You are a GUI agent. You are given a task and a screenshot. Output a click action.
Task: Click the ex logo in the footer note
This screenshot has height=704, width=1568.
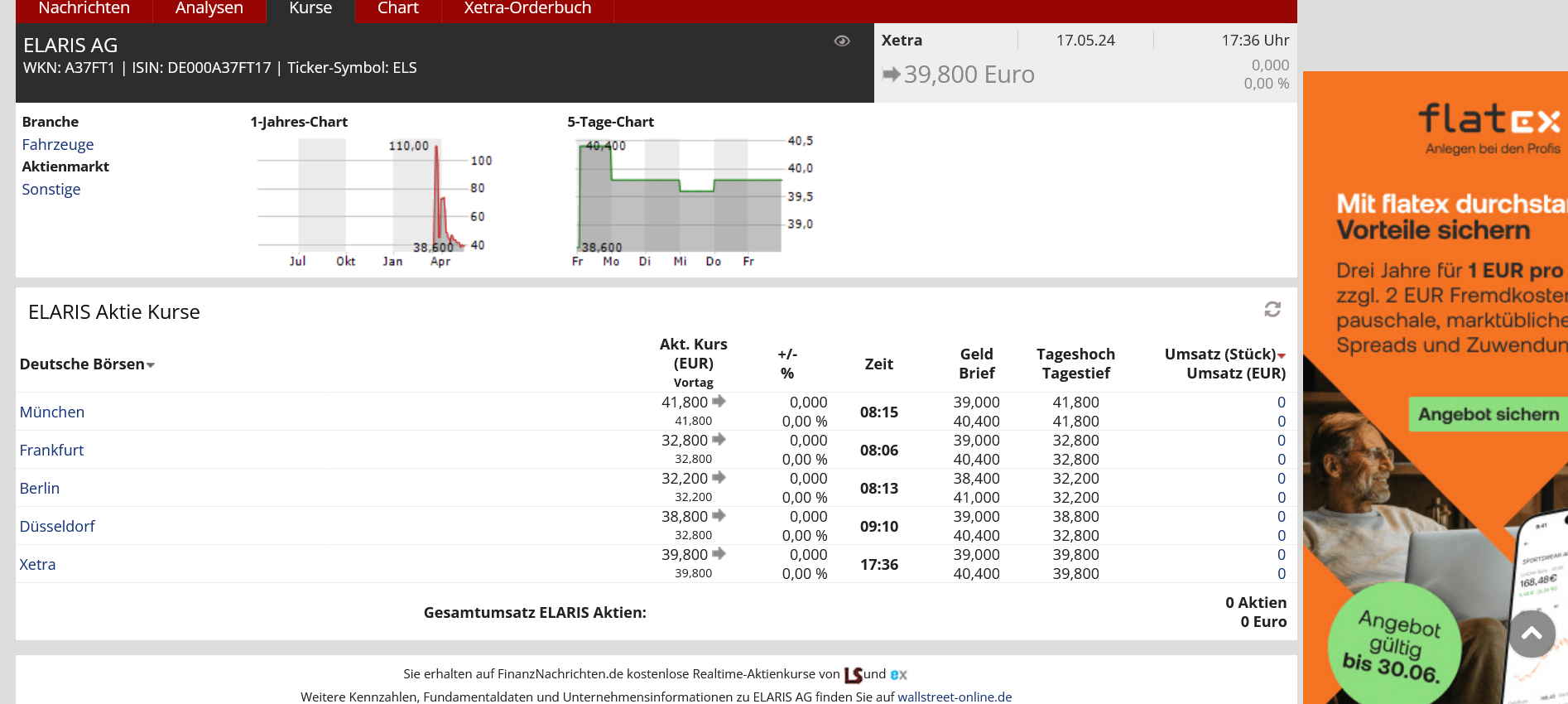pyautogui.click(x=898, y=675)
